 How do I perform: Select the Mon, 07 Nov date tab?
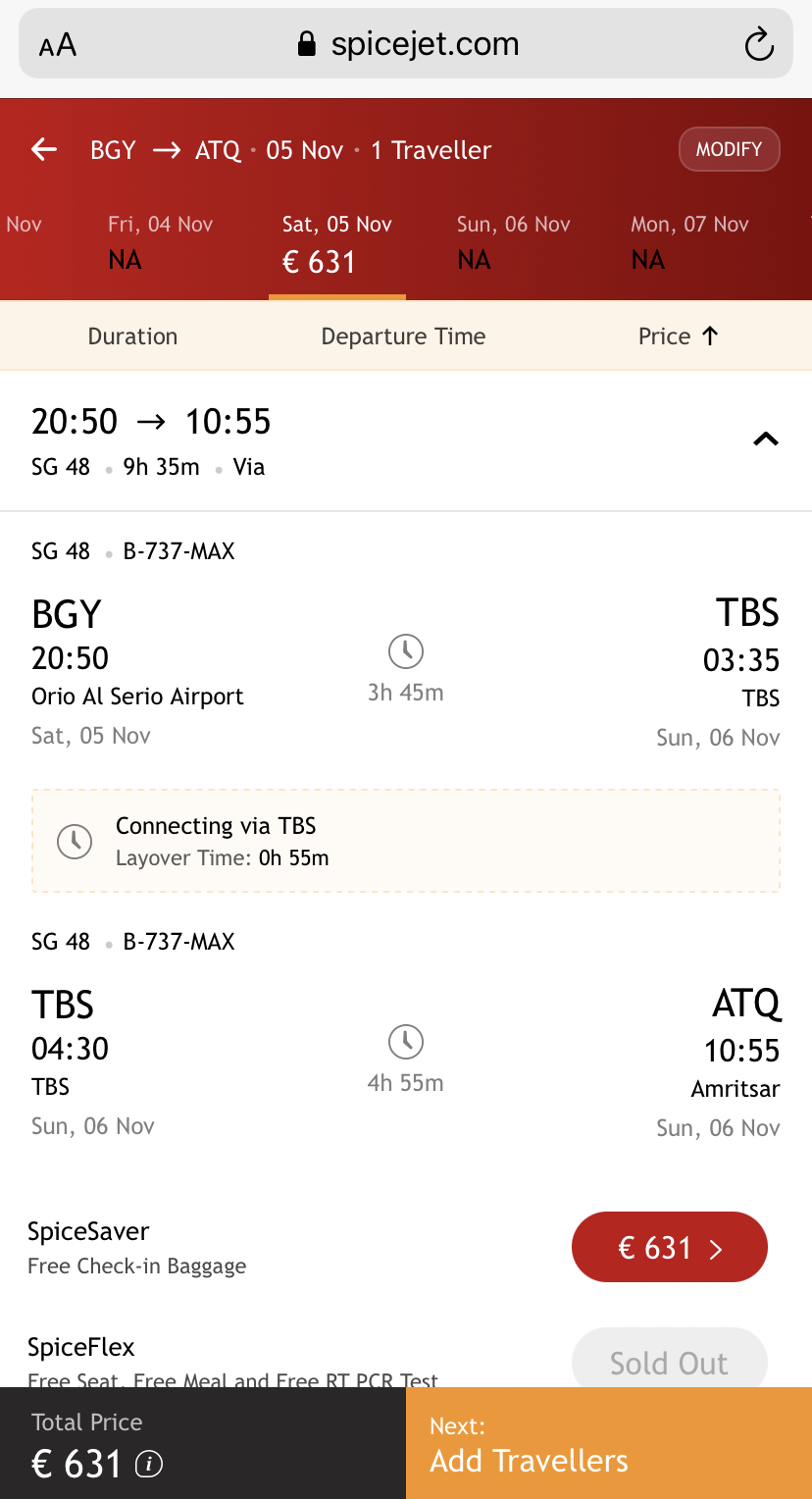(689, 242)
